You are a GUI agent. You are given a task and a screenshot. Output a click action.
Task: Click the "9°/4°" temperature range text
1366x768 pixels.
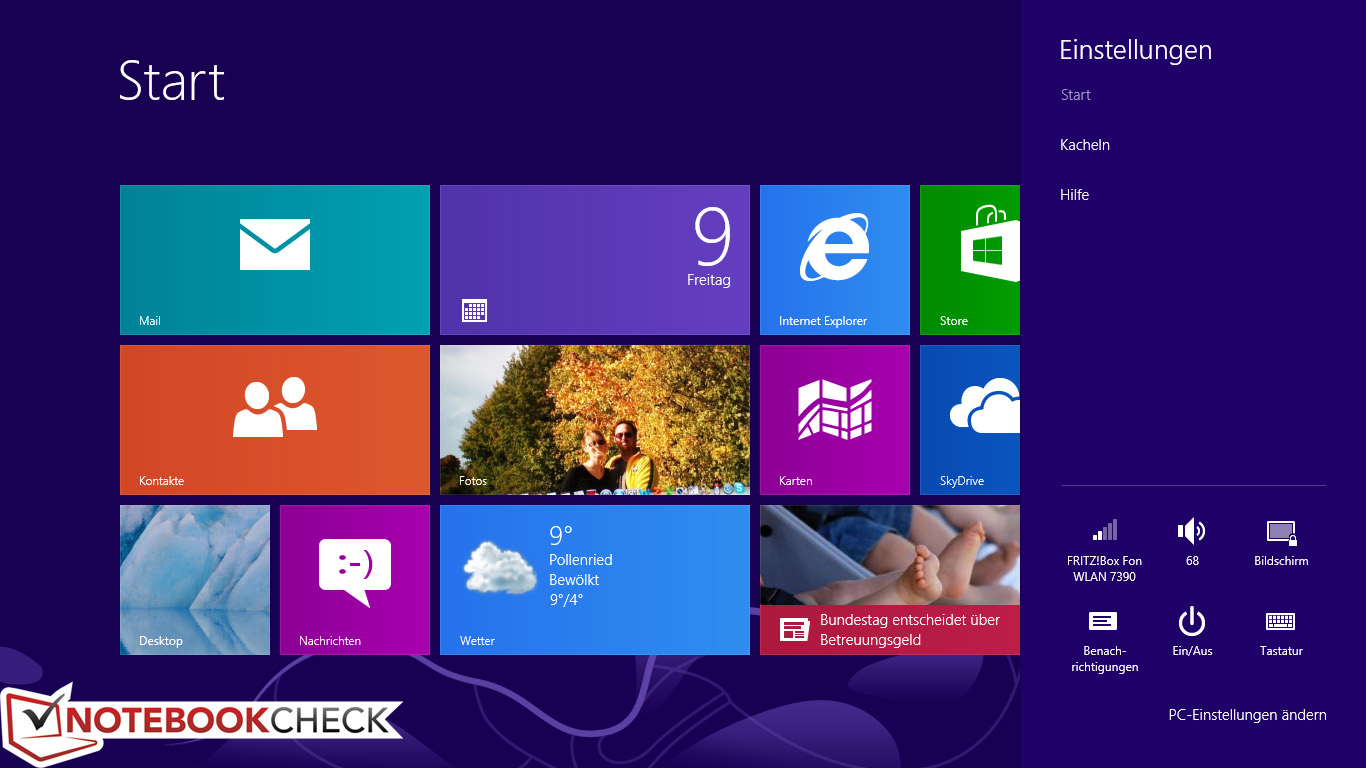click(x=566, y=600)
